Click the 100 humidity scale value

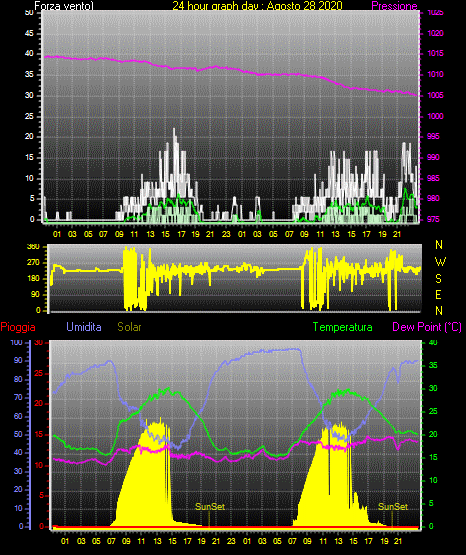coord(16,342)
